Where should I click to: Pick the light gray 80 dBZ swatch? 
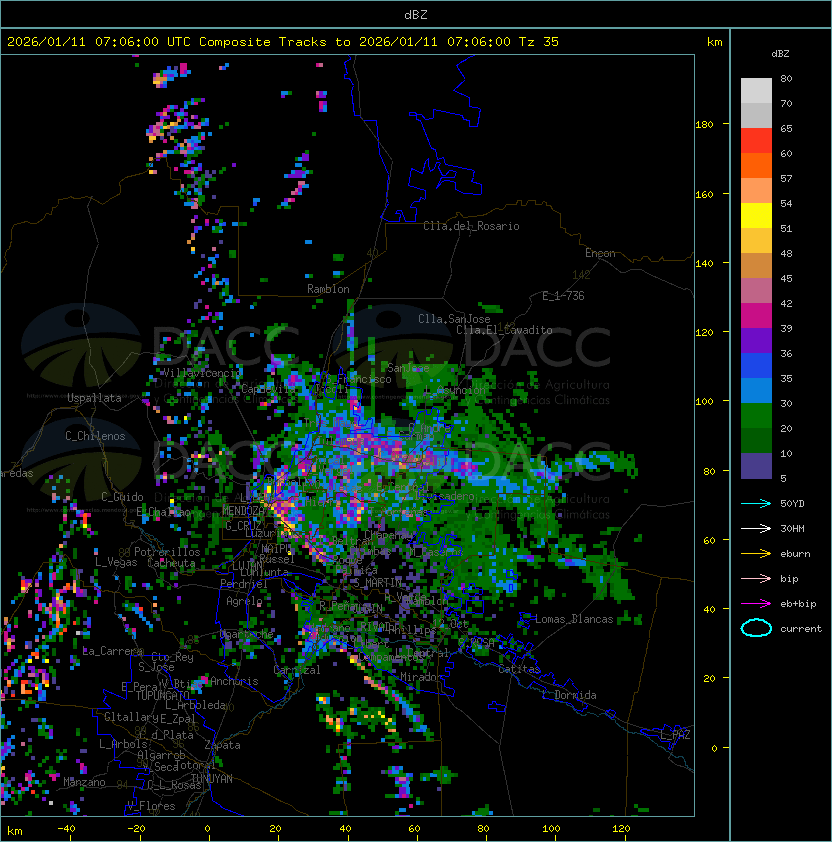[756, 90]
